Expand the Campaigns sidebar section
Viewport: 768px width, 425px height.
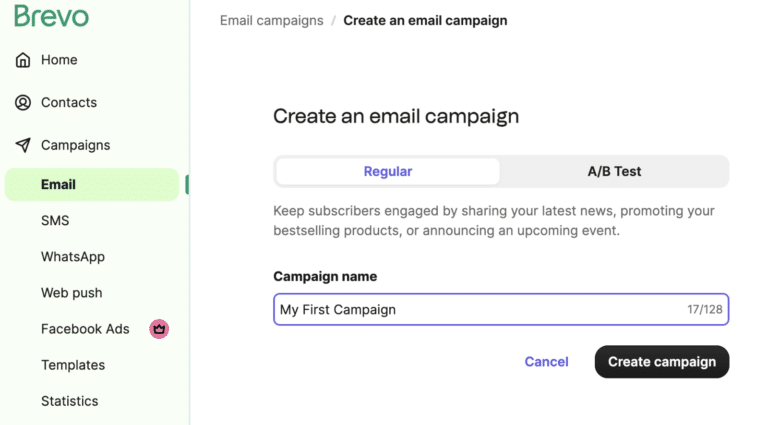(75, 145)
